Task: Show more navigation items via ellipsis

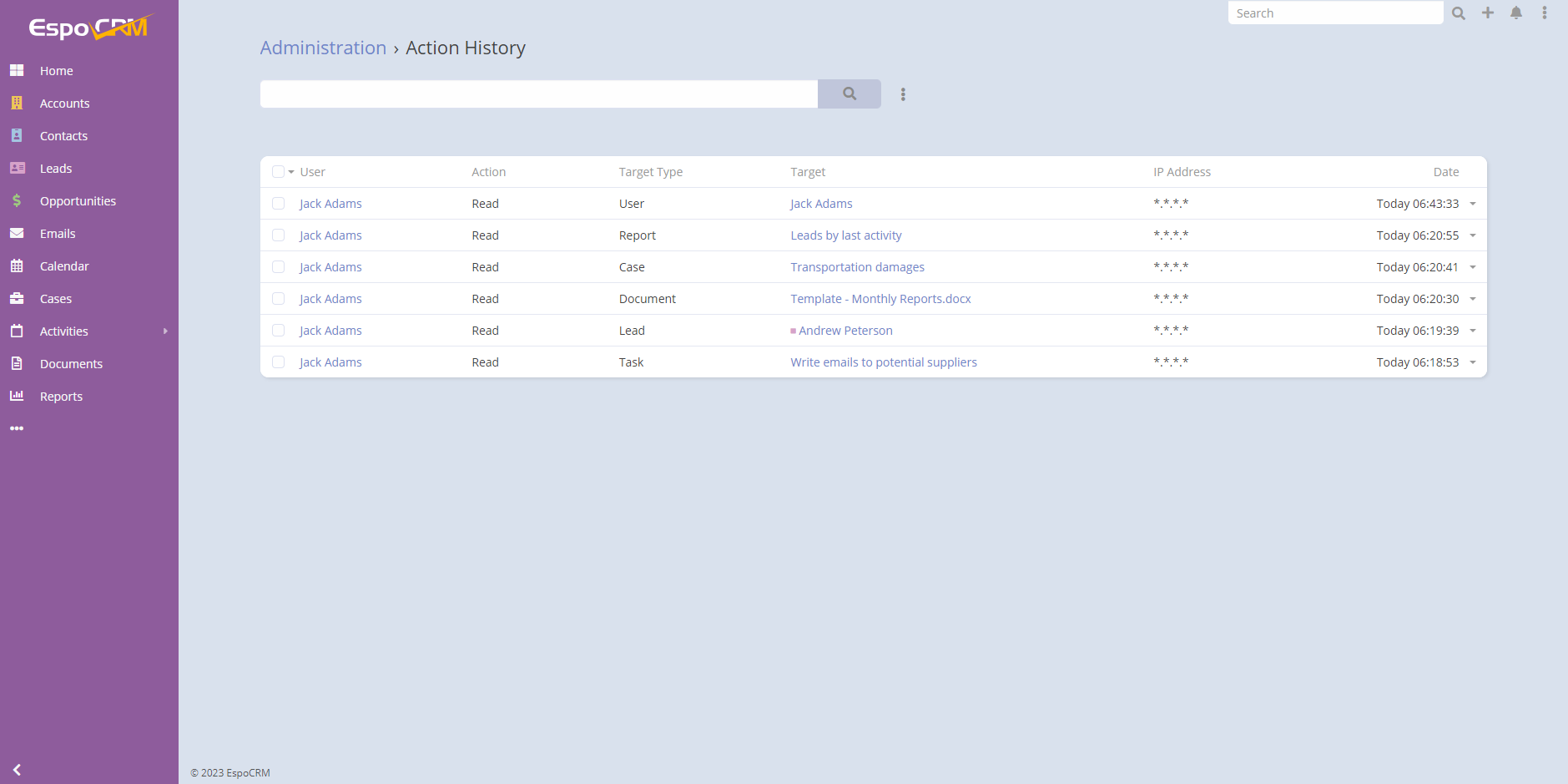Action: click(x=17, y=428)
